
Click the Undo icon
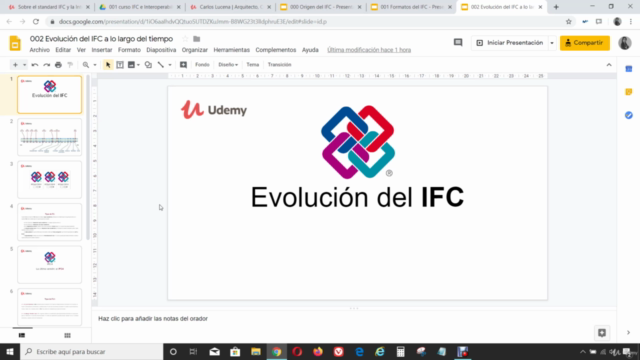[35, 64]
